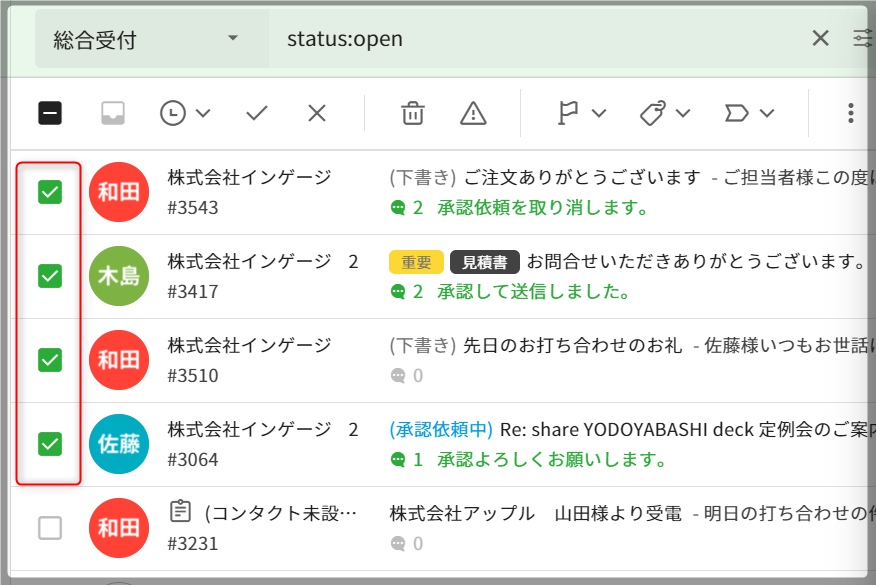Open the 先日のお打ち合わせのお礼 draft message

570,345
